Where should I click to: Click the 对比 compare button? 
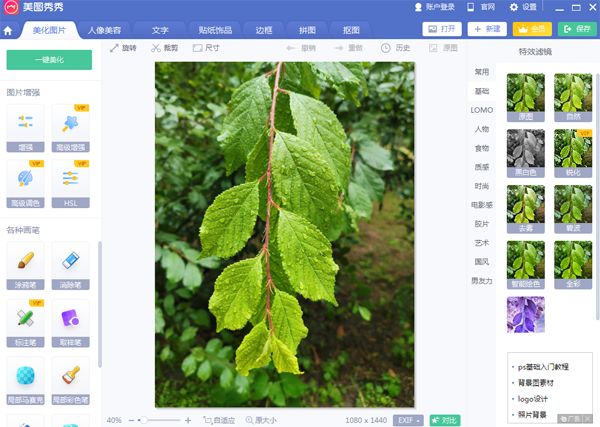coord(445,420)
